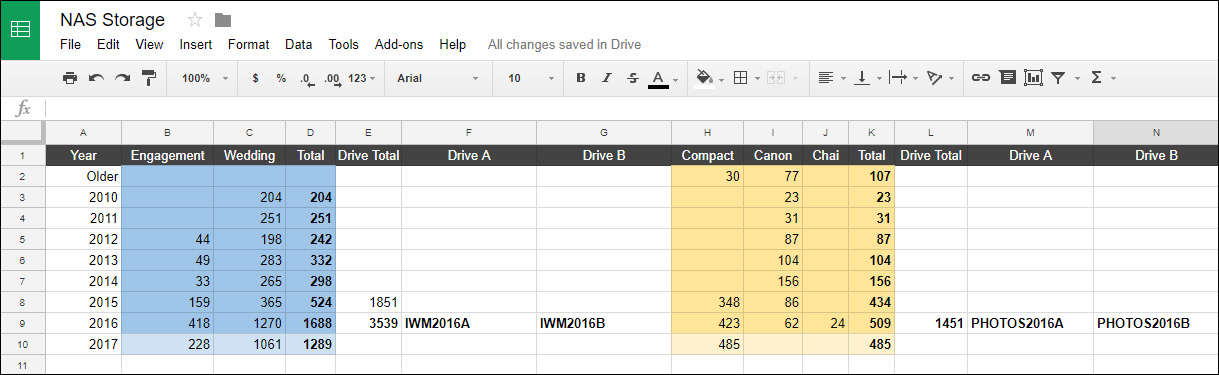Insert chart using the chart icon
Image resolution: width=1219 pixels, height=375 pixels.
[1033, 78]
